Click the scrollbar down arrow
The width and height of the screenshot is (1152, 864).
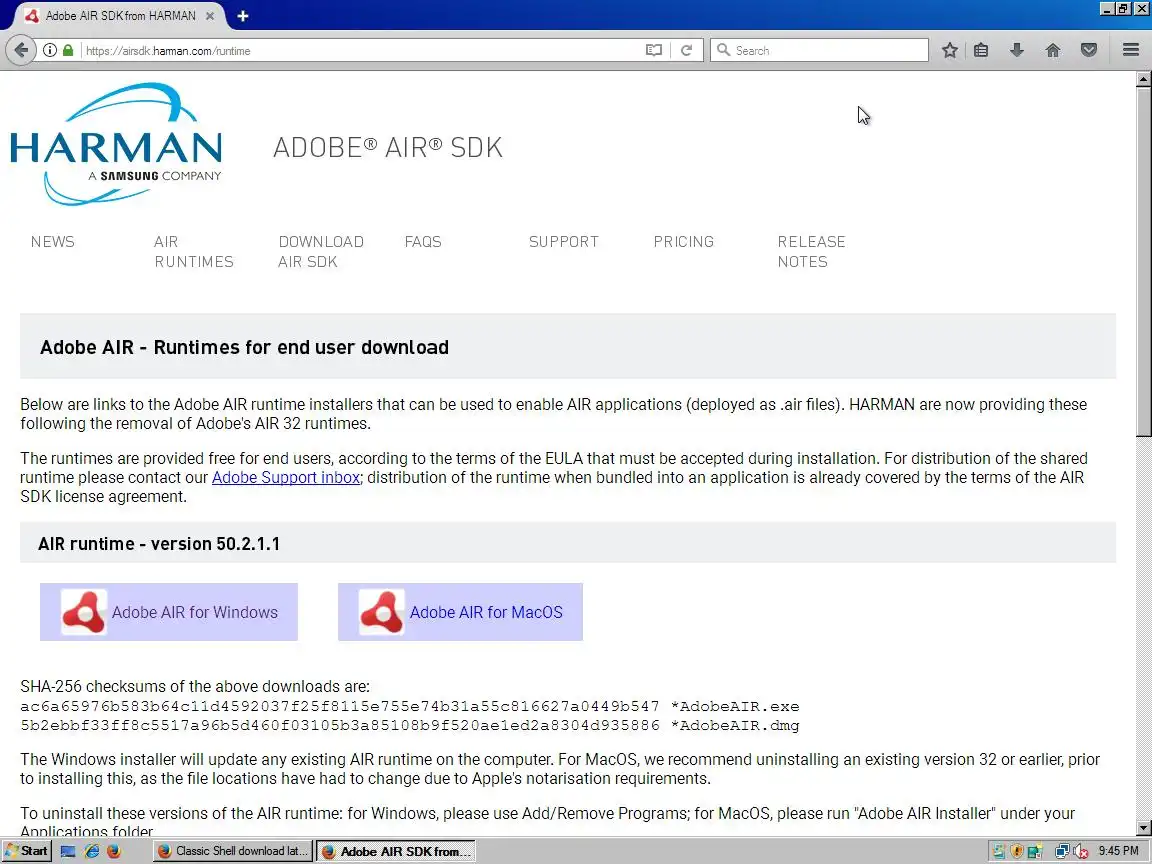(1143, 828)
